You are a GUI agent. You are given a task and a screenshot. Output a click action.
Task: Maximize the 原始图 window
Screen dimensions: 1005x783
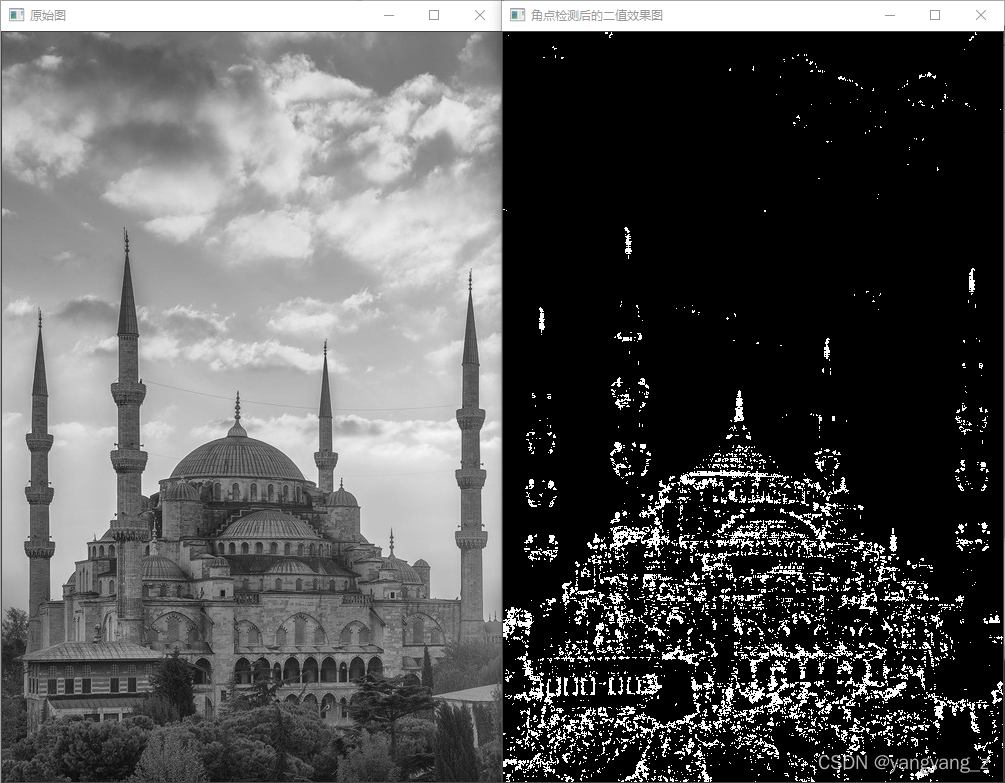pos(434,15)
